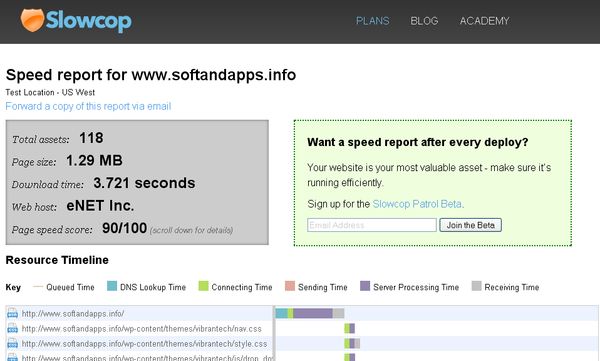Select the vibrantech/nav.css resource URL

pyautogui.click(x=142, y=329)
